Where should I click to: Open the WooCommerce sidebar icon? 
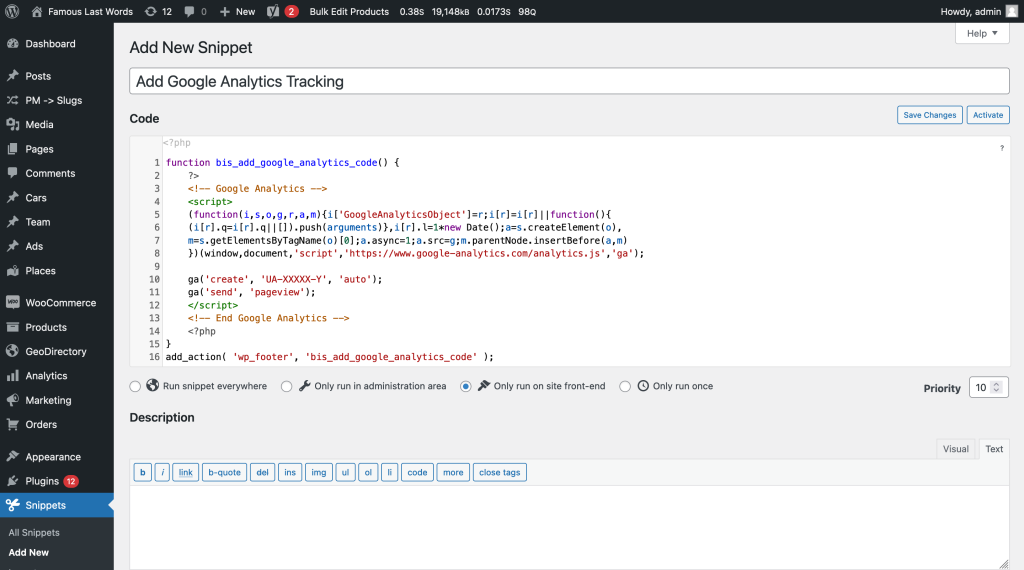point(12,302)
